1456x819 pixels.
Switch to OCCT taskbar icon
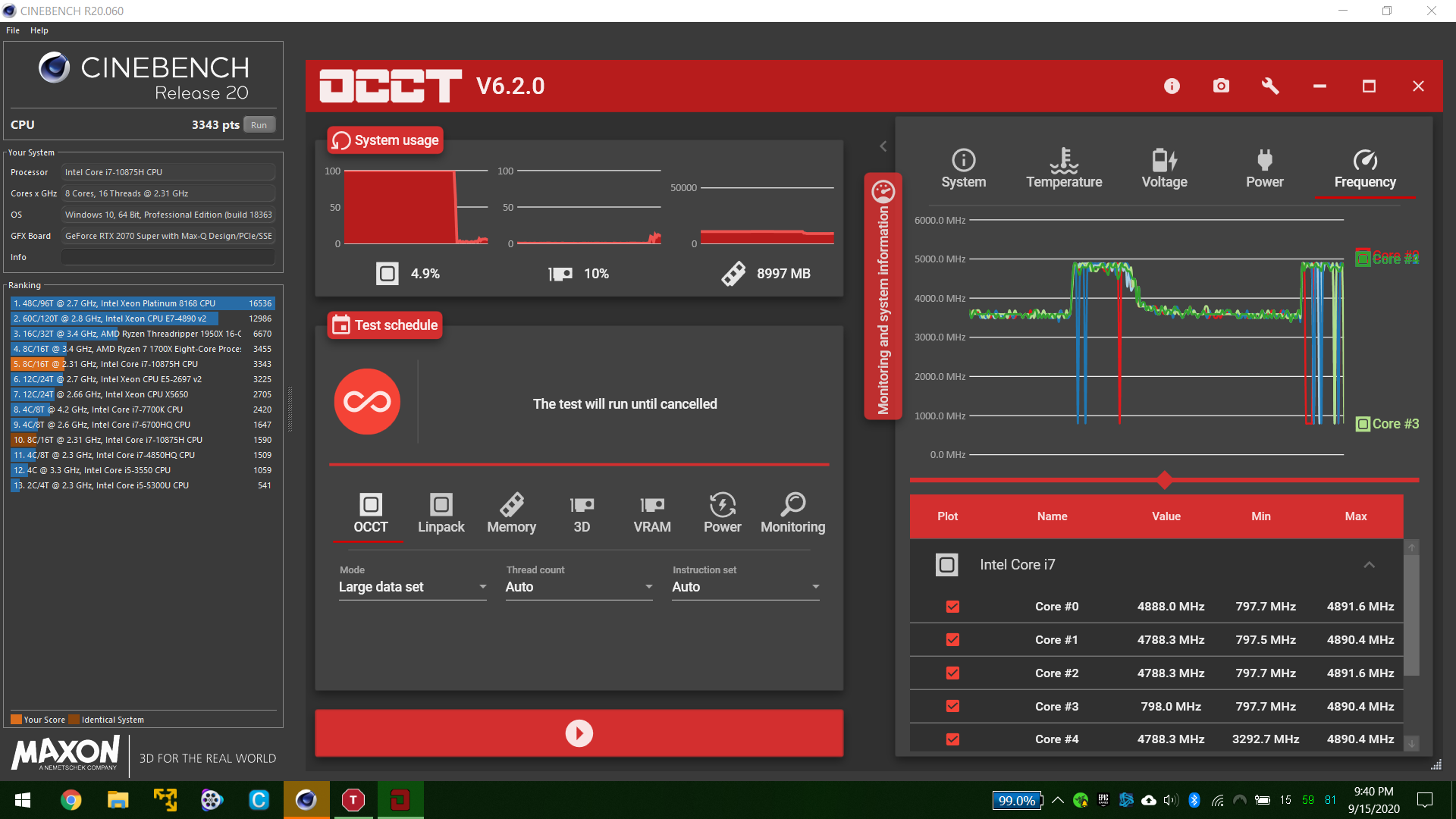point(400,800)
